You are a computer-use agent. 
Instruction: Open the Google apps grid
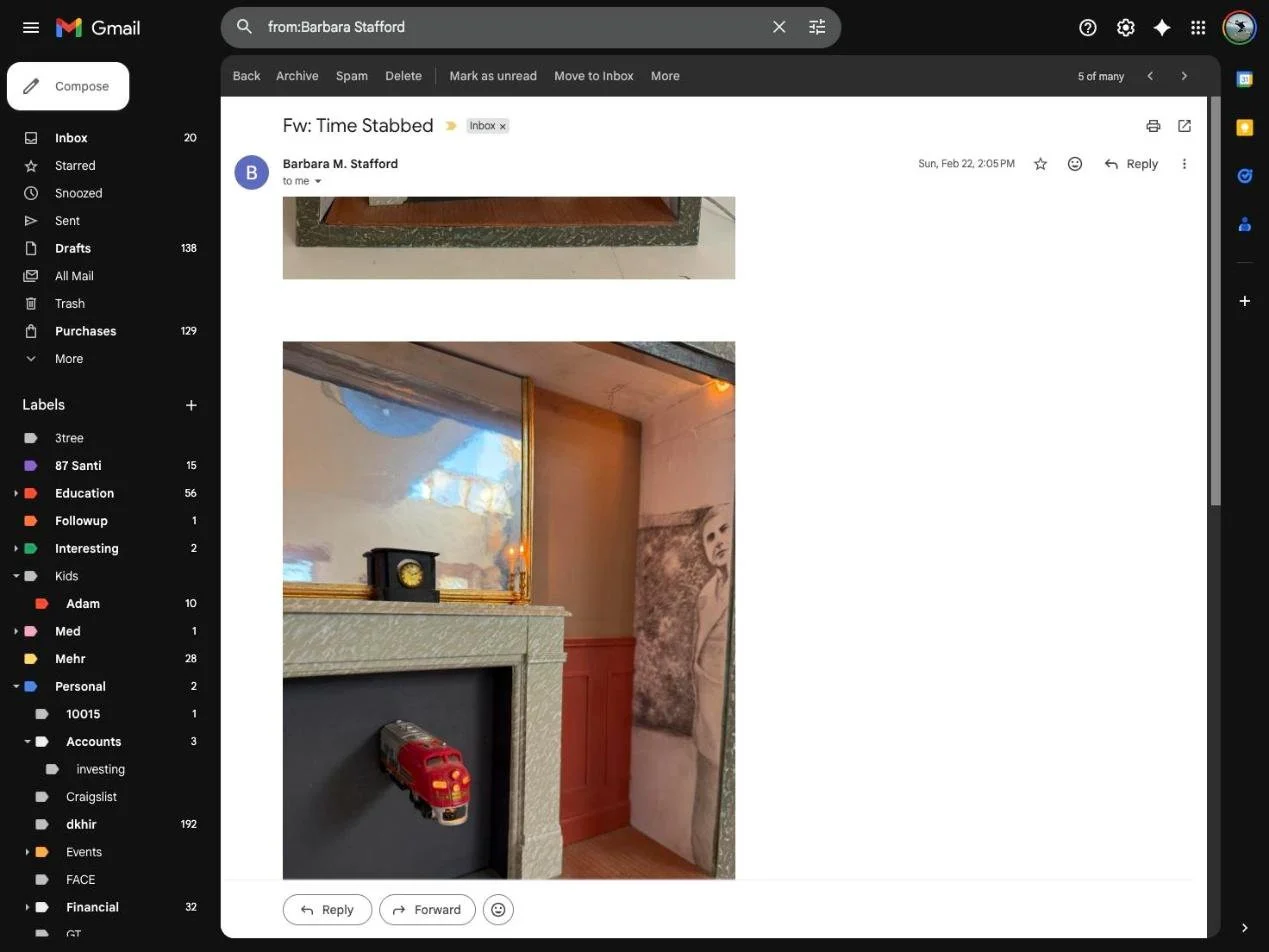pos(1198,27)
